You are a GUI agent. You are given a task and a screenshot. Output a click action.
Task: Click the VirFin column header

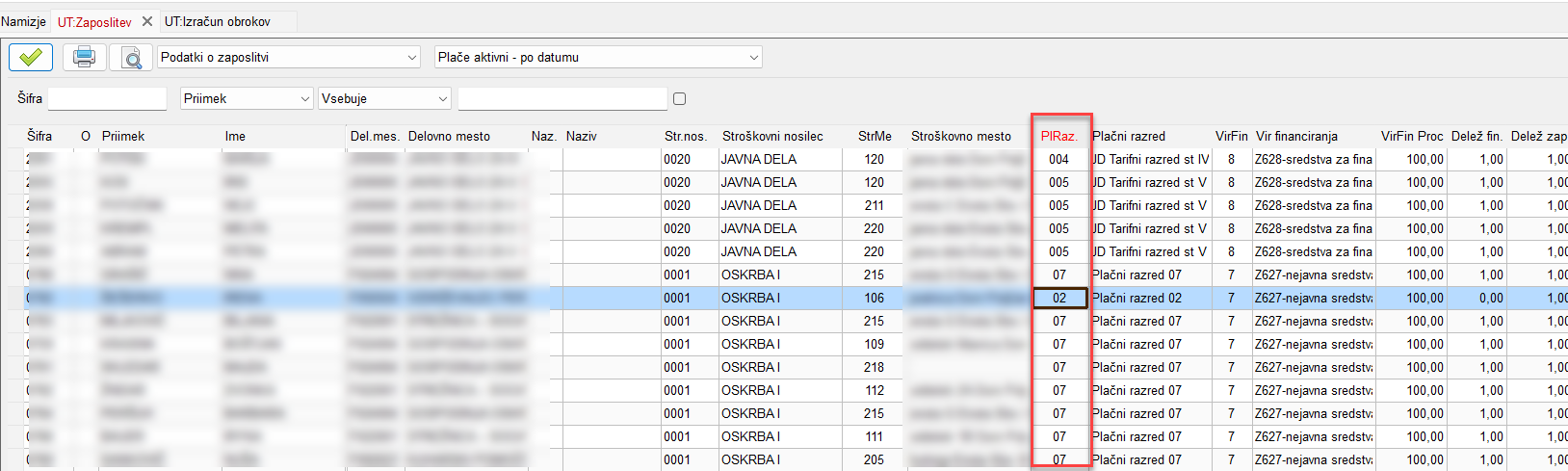[1232, 136]
